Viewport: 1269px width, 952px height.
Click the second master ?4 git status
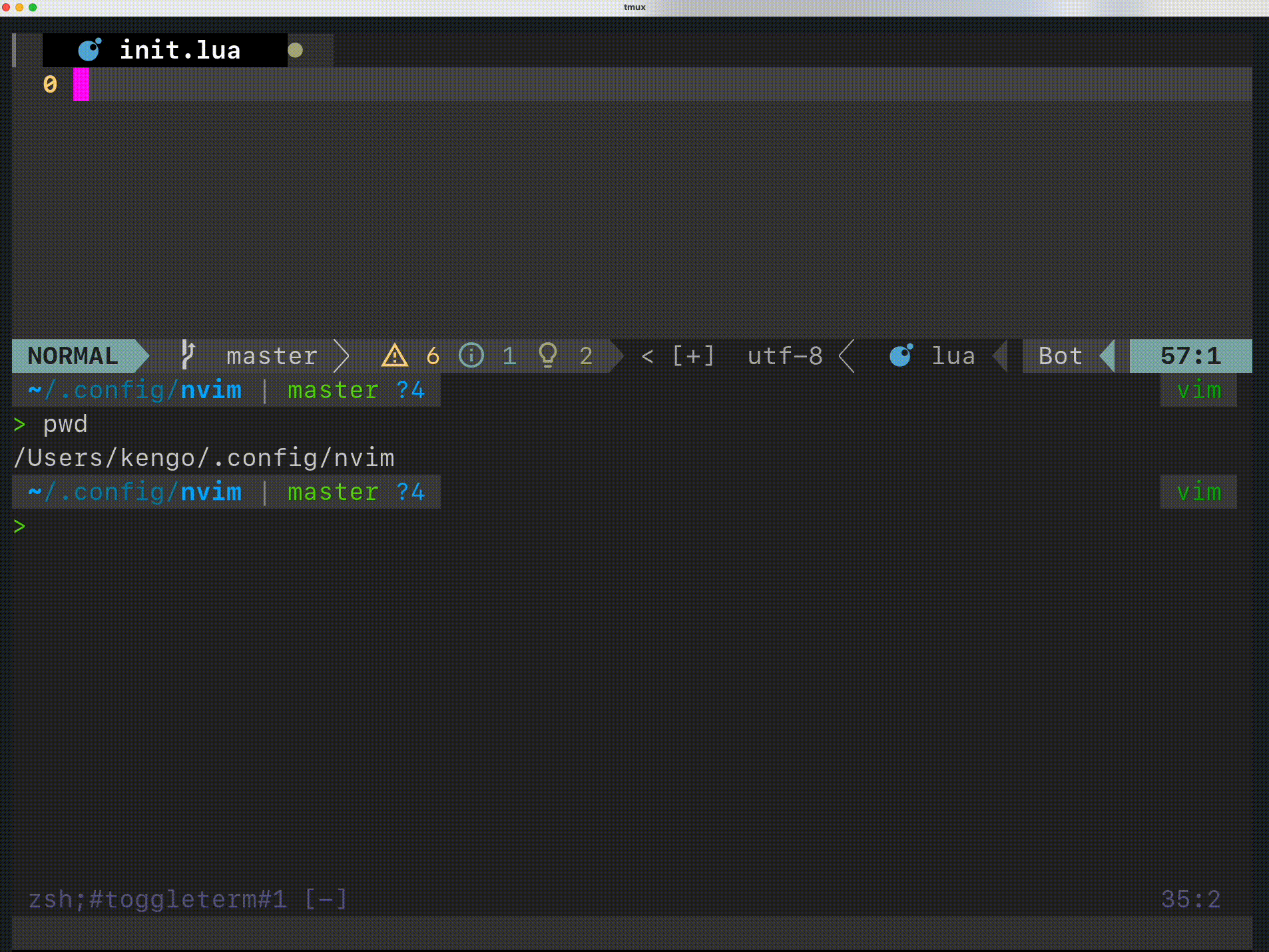coord(356,492)
